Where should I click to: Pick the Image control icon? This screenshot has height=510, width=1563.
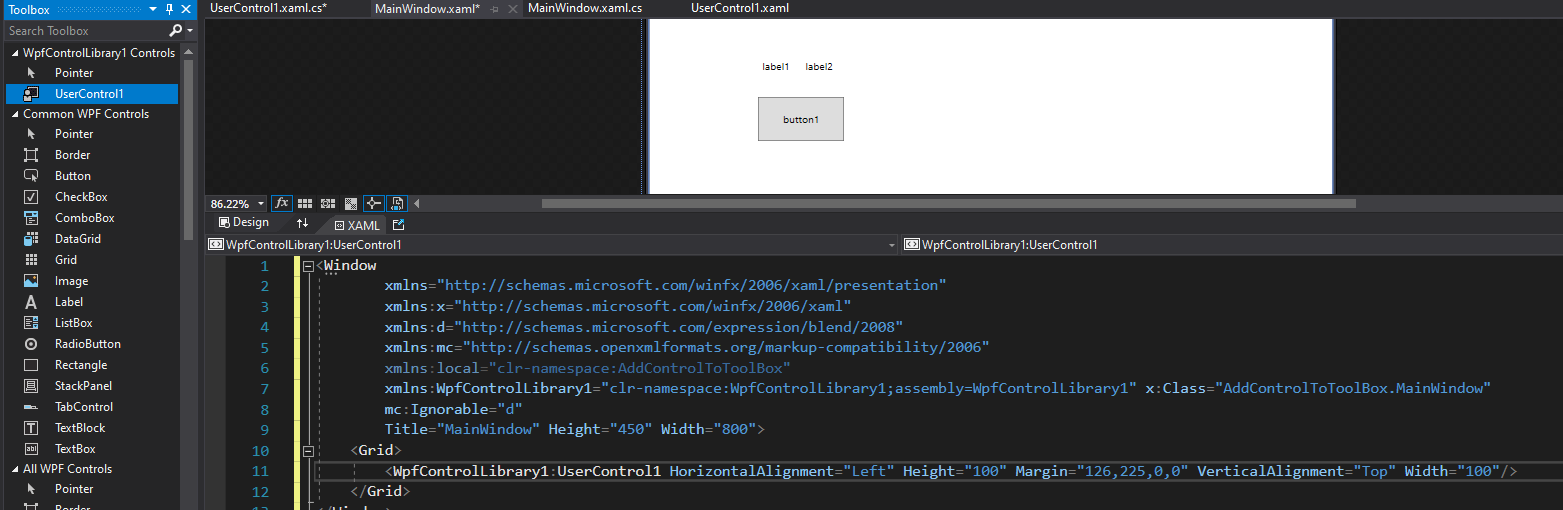point(31,281)
